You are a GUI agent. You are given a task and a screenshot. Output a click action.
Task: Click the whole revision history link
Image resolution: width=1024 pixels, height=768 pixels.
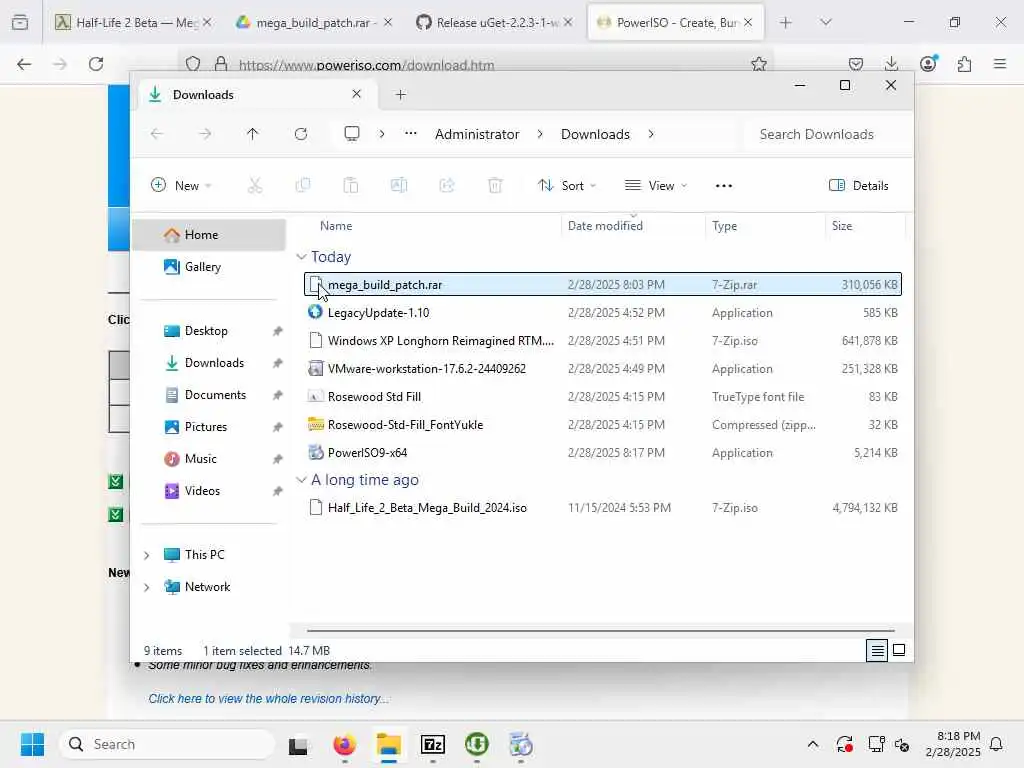268,699
